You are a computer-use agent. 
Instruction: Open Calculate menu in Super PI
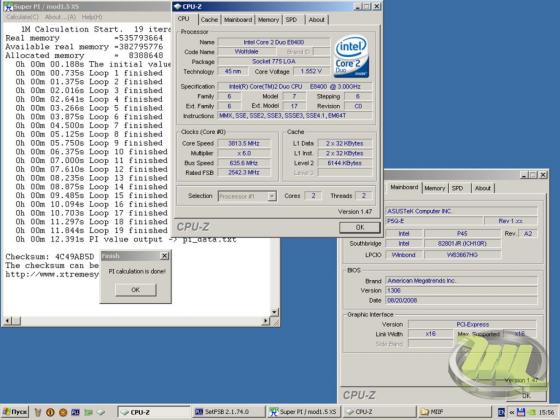(x=22, y=17)
